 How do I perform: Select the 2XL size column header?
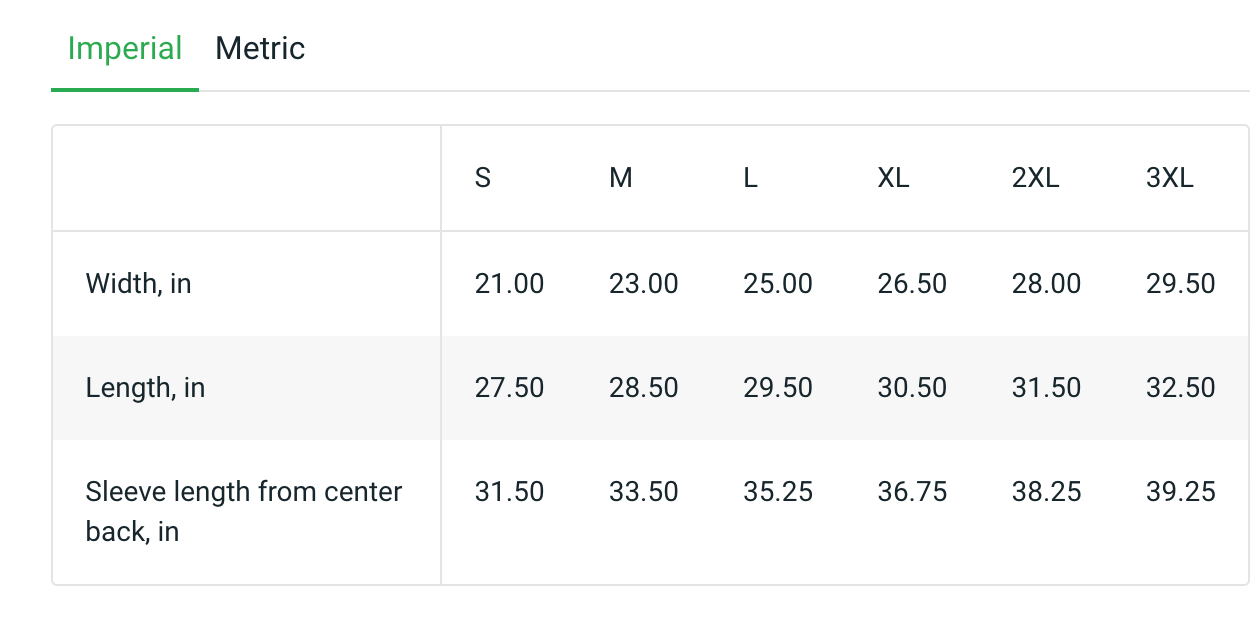coord(1035,179)
